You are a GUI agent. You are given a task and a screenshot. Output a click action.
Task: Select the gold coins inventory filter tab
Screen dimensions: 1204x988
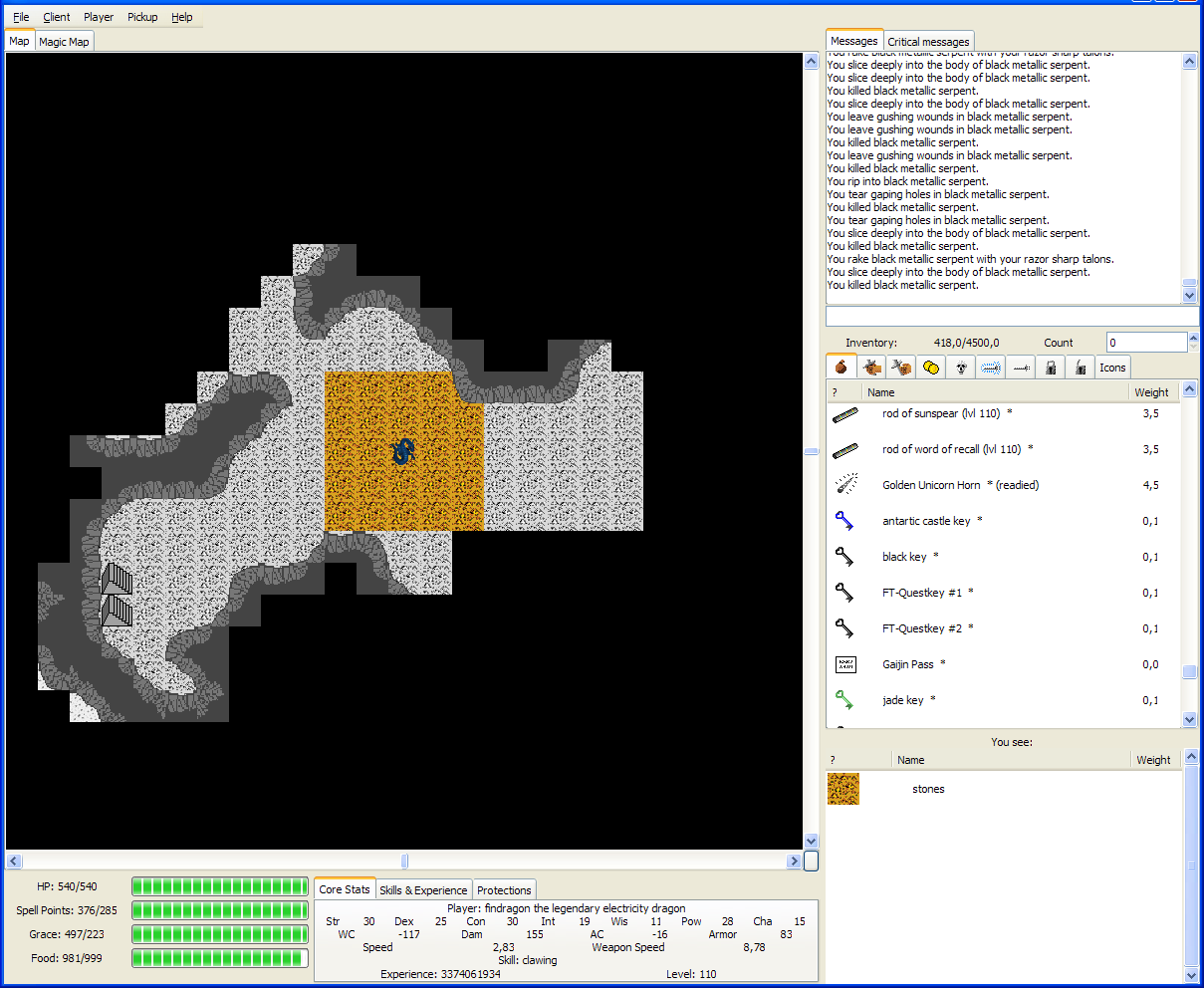point(931,367)
